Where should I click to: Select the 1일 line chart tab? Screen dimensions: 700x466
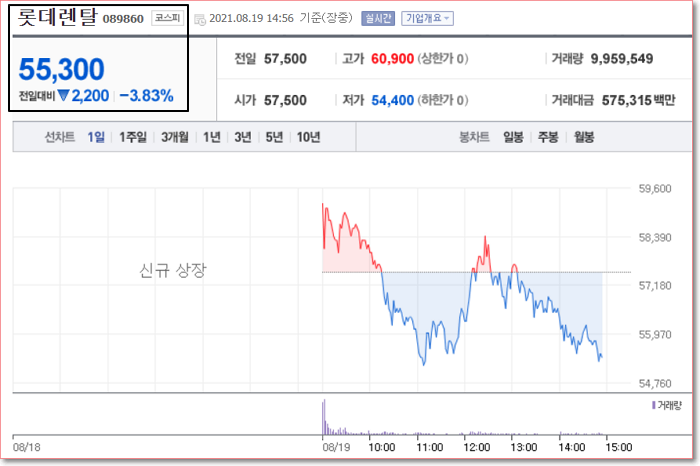coord(96,137)
